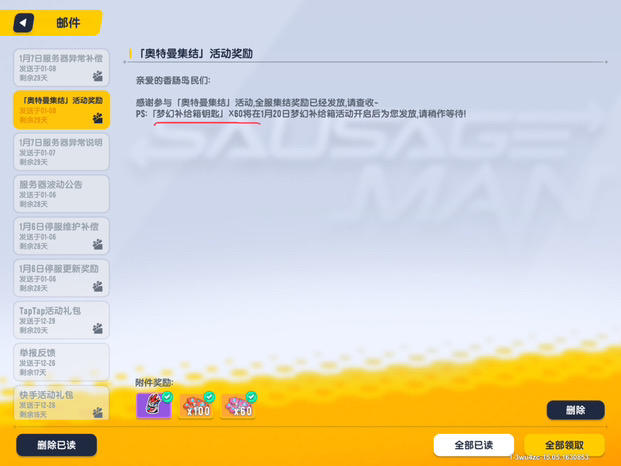Click gift icon on 奥特曼集结 mail entry

click(x=98, y=118)
